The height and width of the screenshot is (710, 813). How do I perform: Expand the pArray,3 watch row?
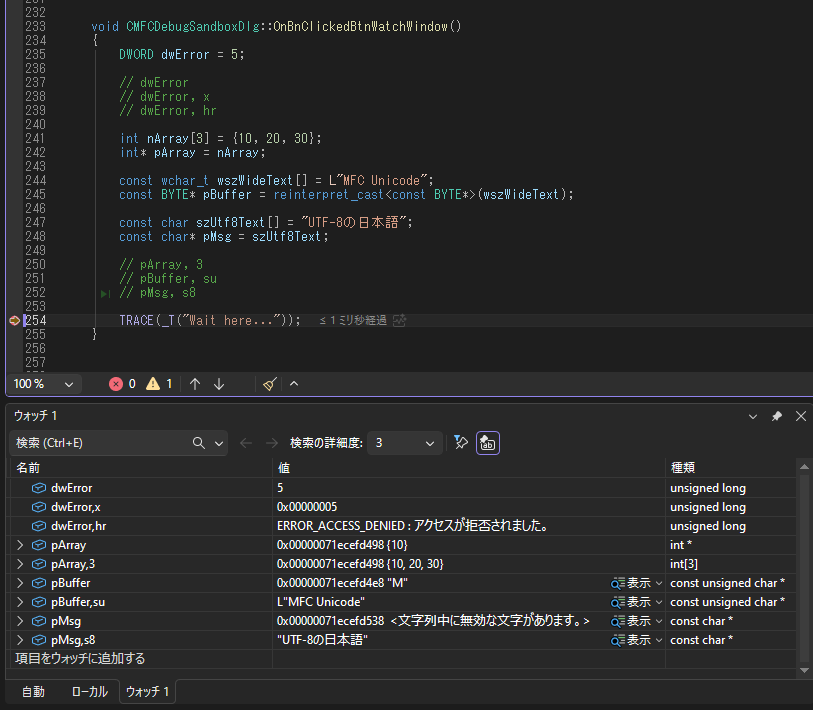click(20, 564)
